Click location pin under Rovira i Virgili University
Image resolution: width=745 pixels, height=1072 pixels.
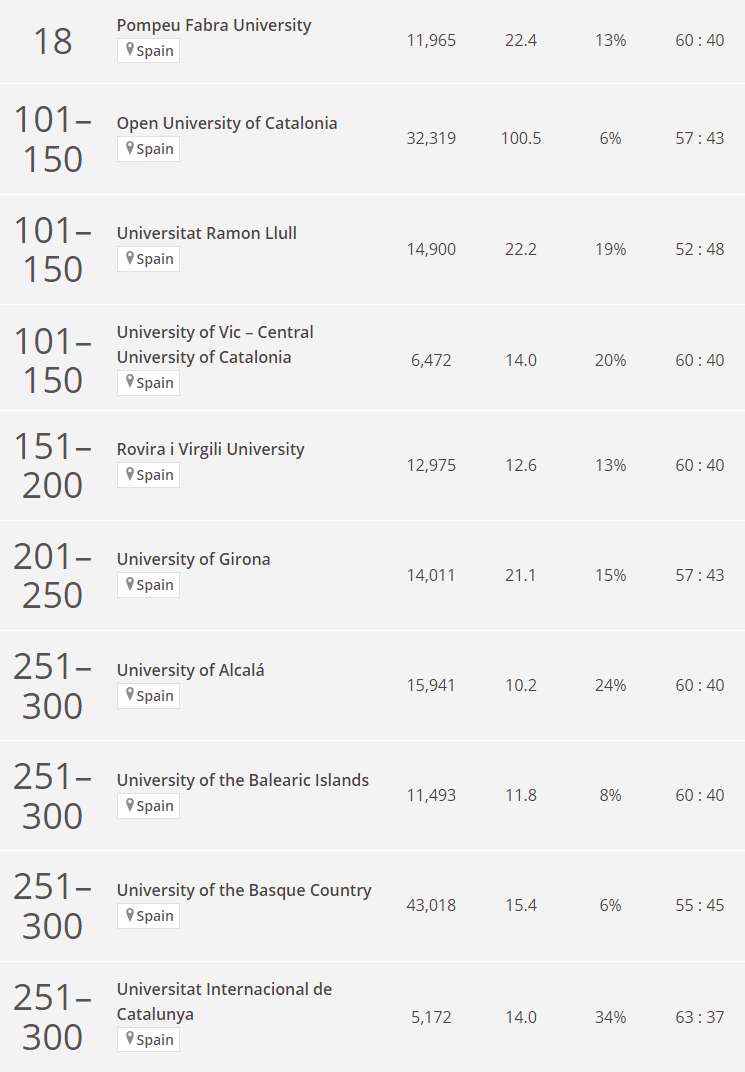click(129, 474)
